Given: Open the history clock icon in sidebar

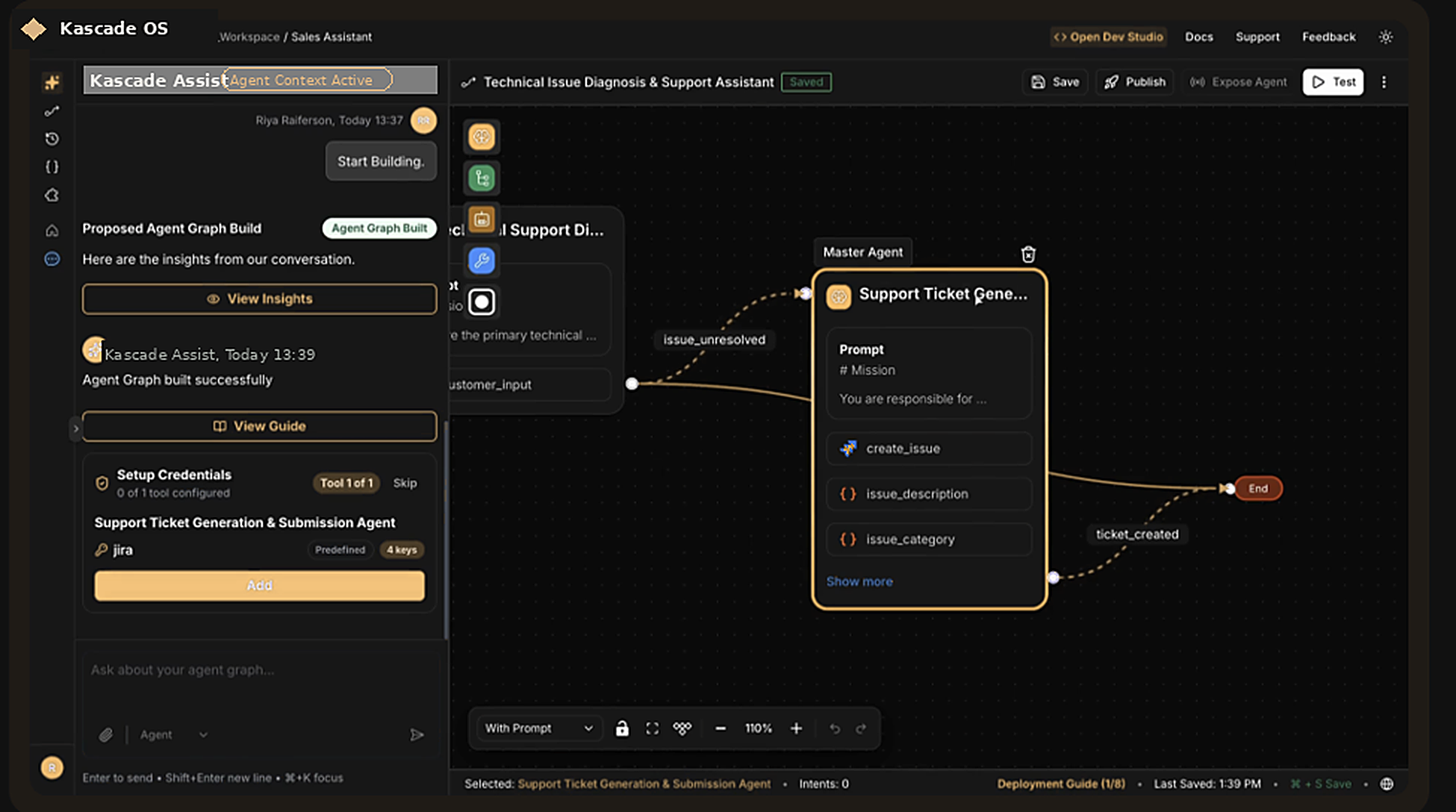Looking at the screenshot, I should (52, 139).
